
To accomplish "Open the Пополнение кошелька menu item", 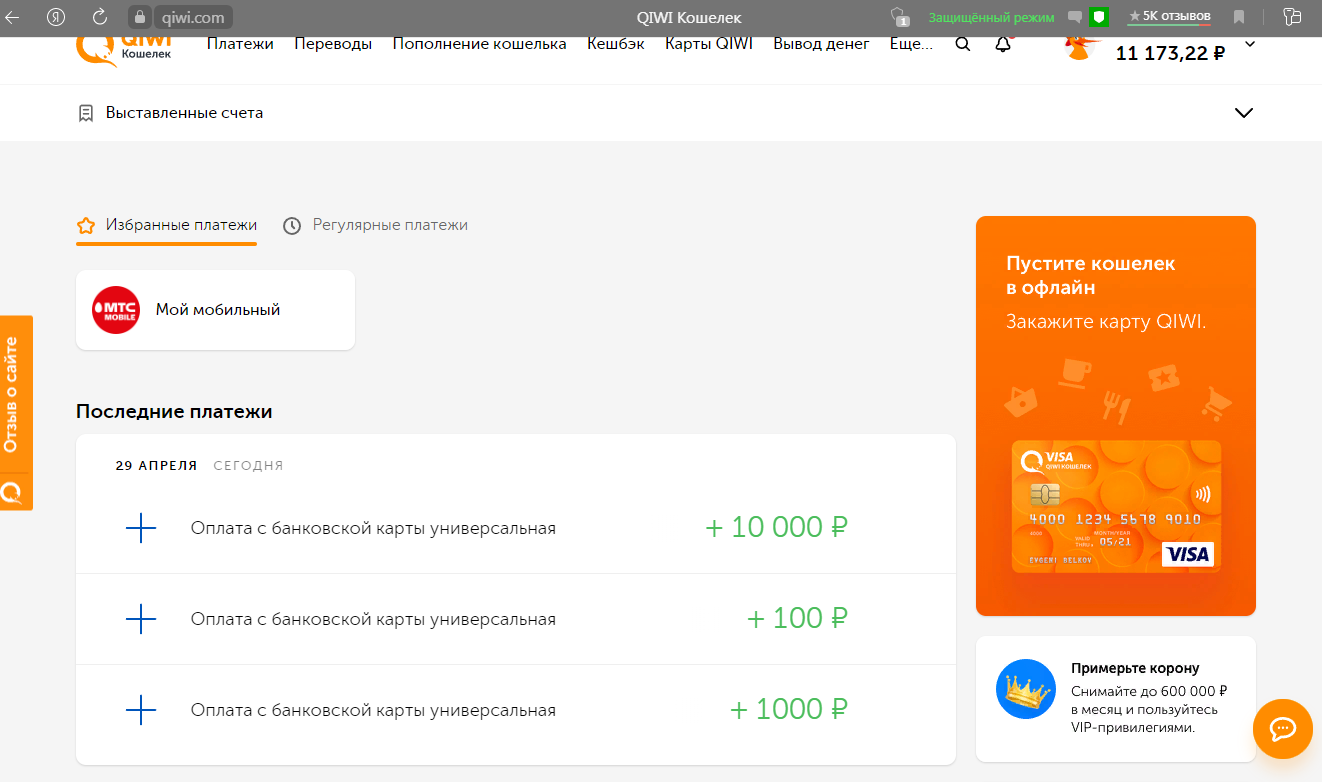I will tap(479, 44).
